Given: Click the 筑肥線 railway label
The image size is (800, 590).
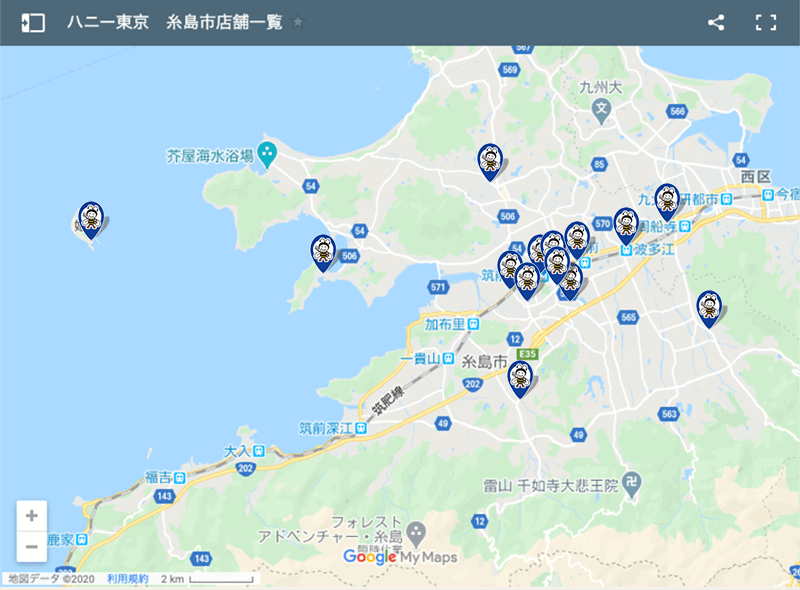Looking at the screenshot, I should tap(387, 401).
